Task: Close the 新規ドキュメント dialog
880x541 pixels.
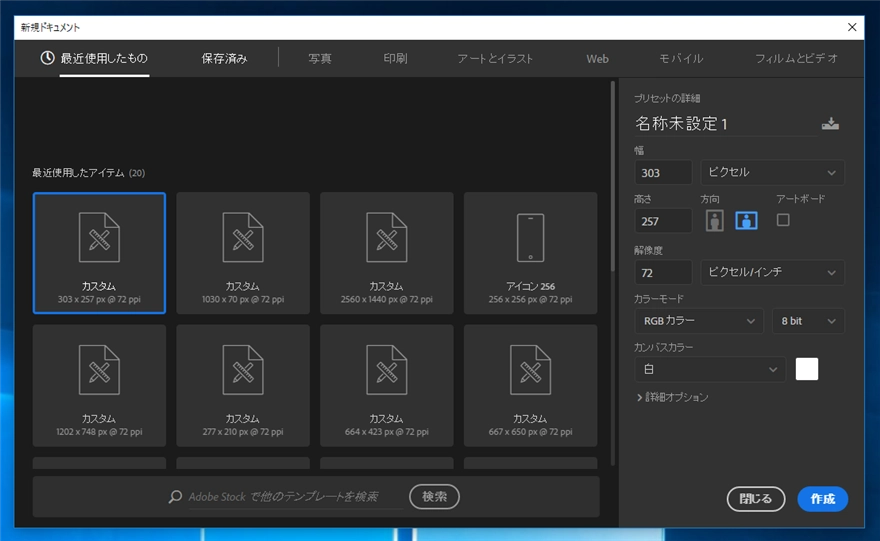Action: [x=852, y=27]
